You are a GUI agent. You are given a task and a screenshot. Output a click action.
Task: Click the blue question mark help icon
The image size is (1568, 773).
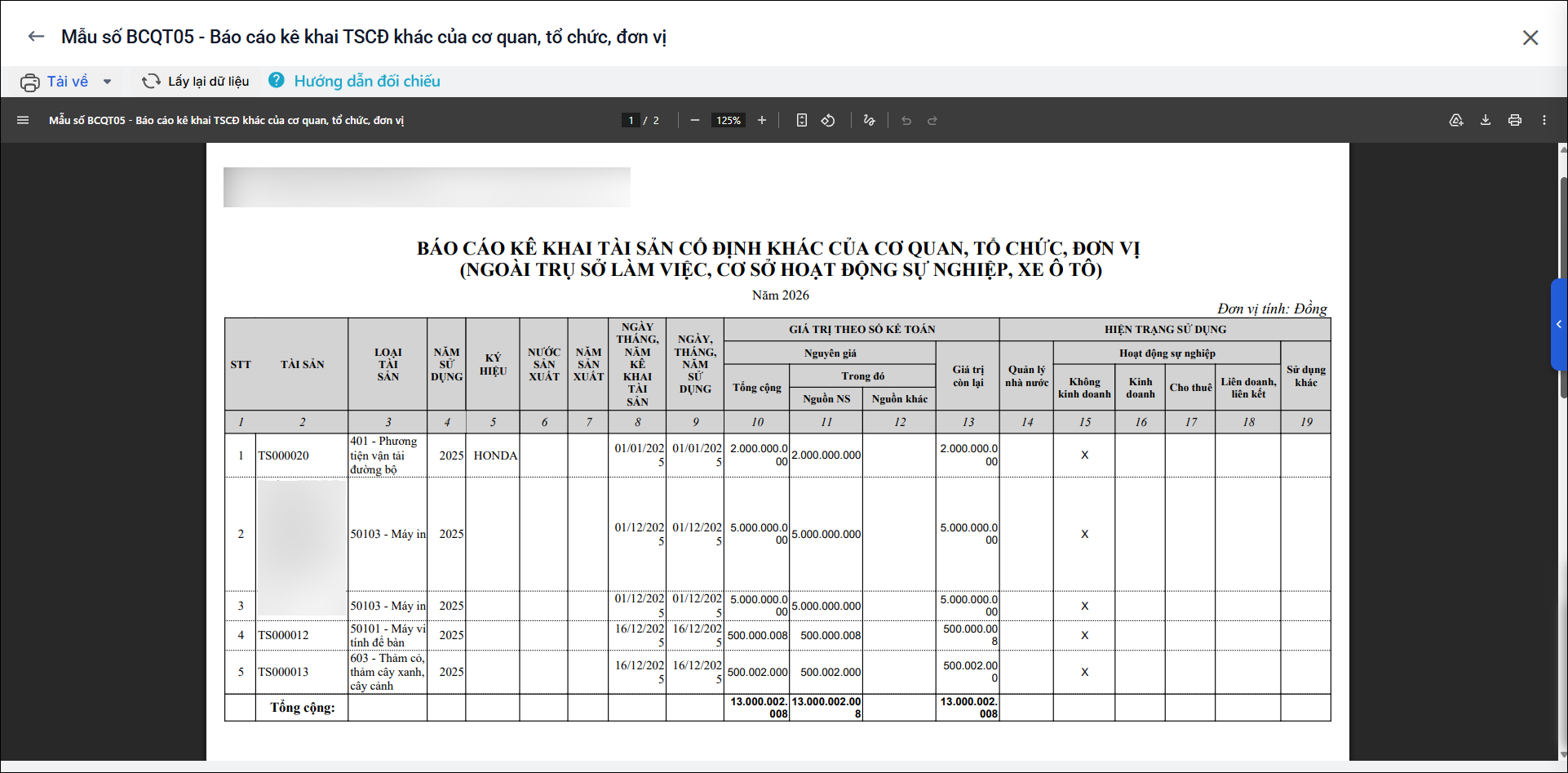coord(277,80)
